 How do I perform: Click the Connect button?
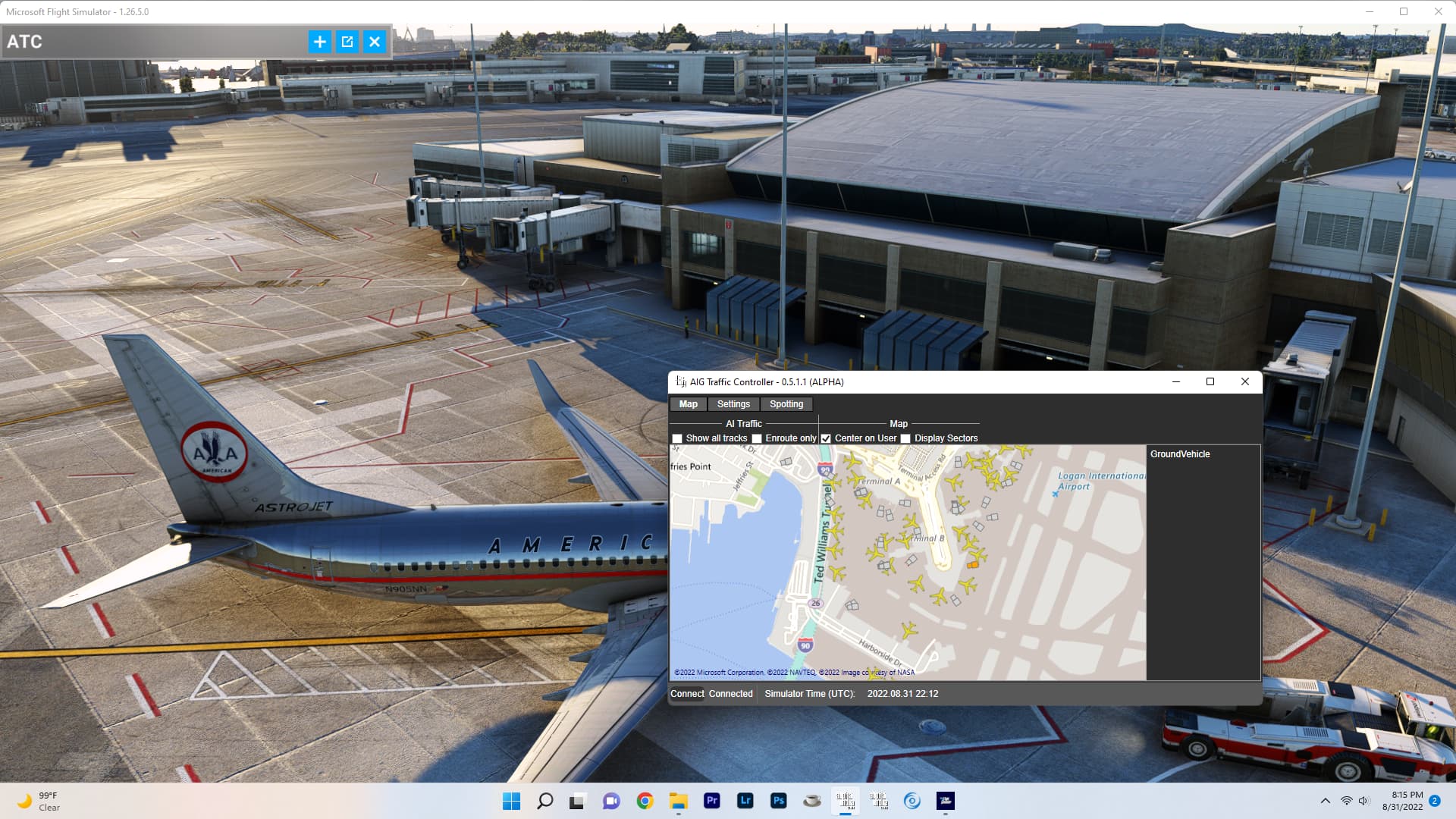pos(687,694)
